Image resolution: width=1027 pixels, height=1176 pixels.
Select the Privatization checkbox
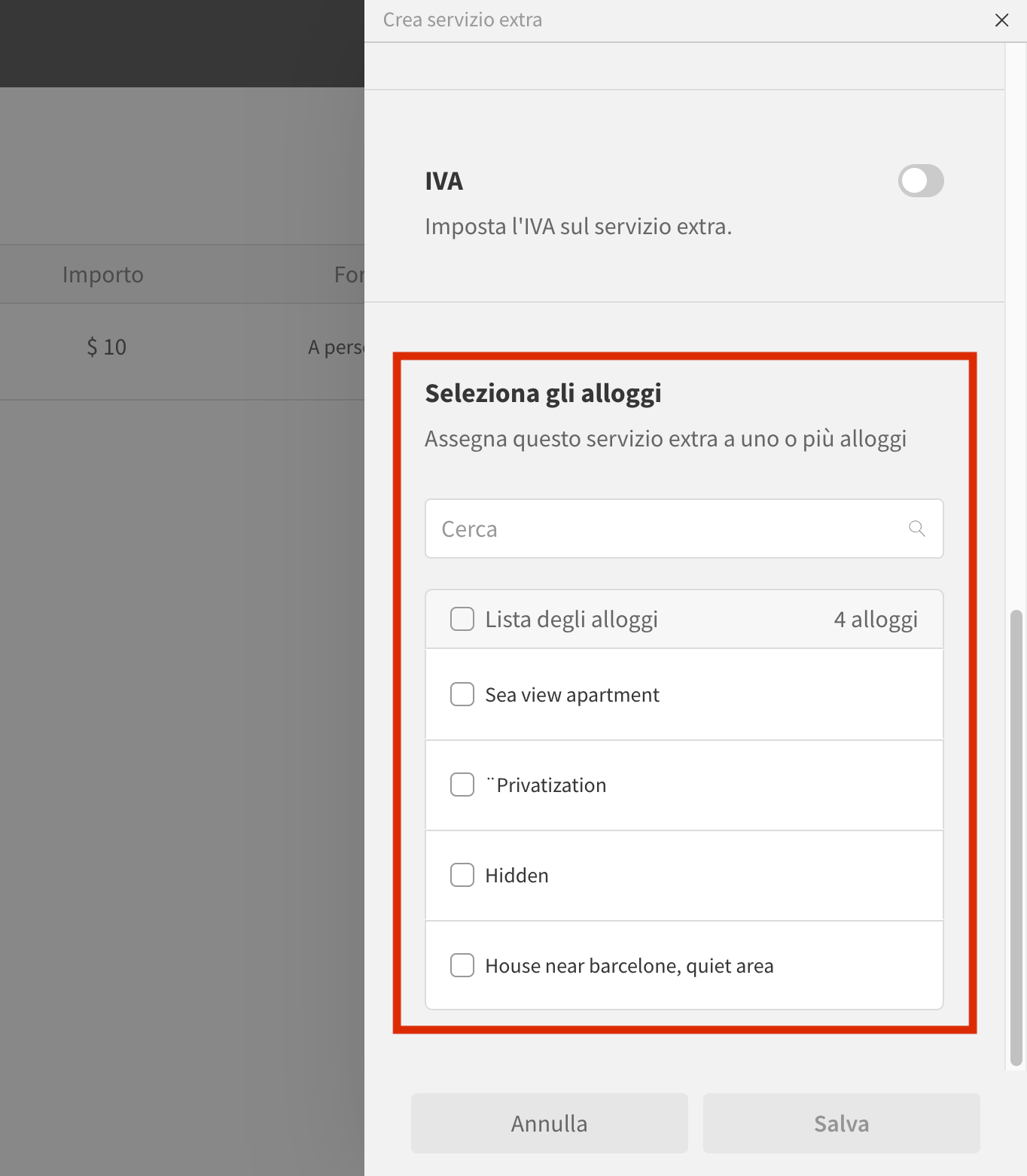pyautogui.click(x=462, y=785)
